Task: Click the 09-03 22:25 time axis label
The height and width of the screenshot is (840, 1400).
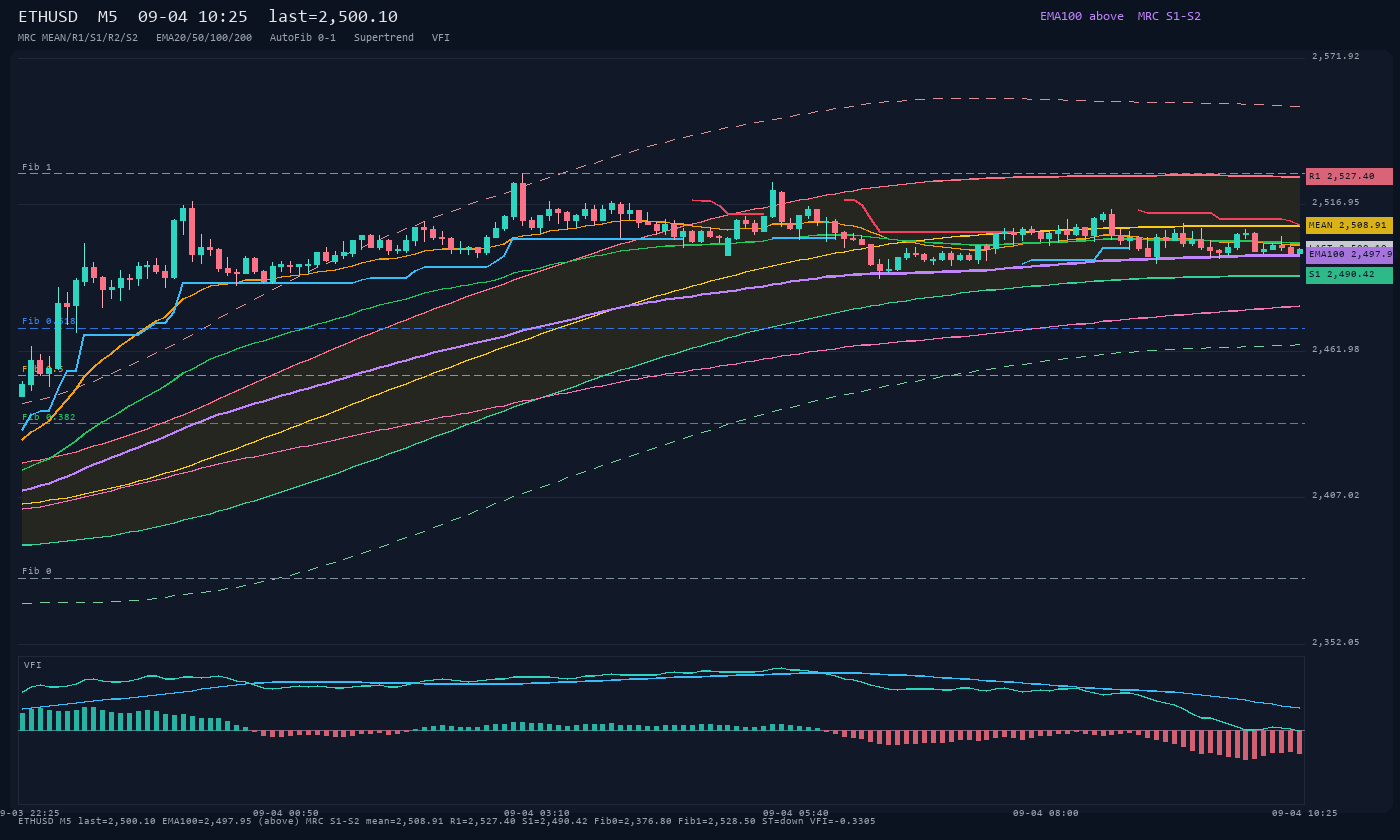Action: click(x=30, y=813)
